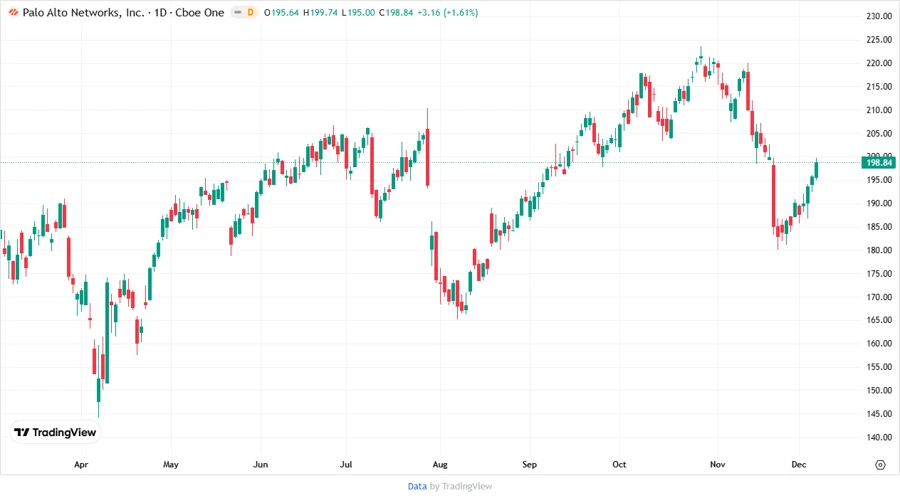Click the 145.00 price axis label

point(879,414)
